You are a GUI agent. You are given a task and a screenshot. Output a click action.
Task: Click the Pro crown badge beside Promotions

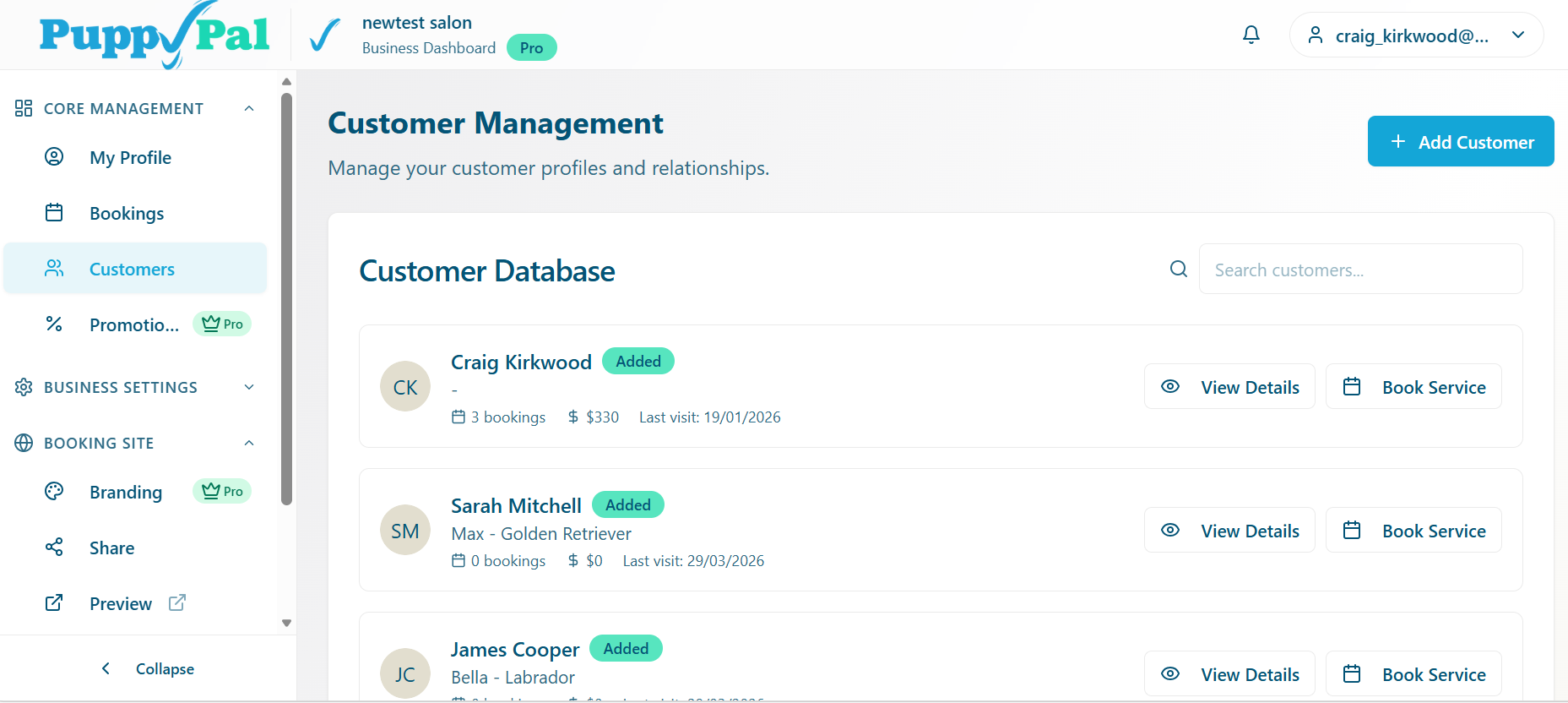[x=222, y=324]
